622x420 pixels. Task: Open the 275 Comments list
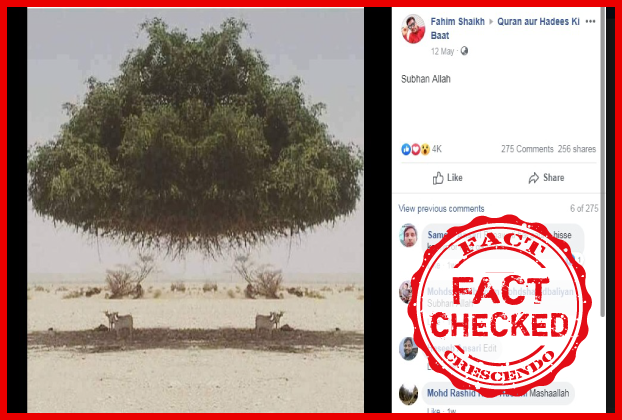click(527, 149)
